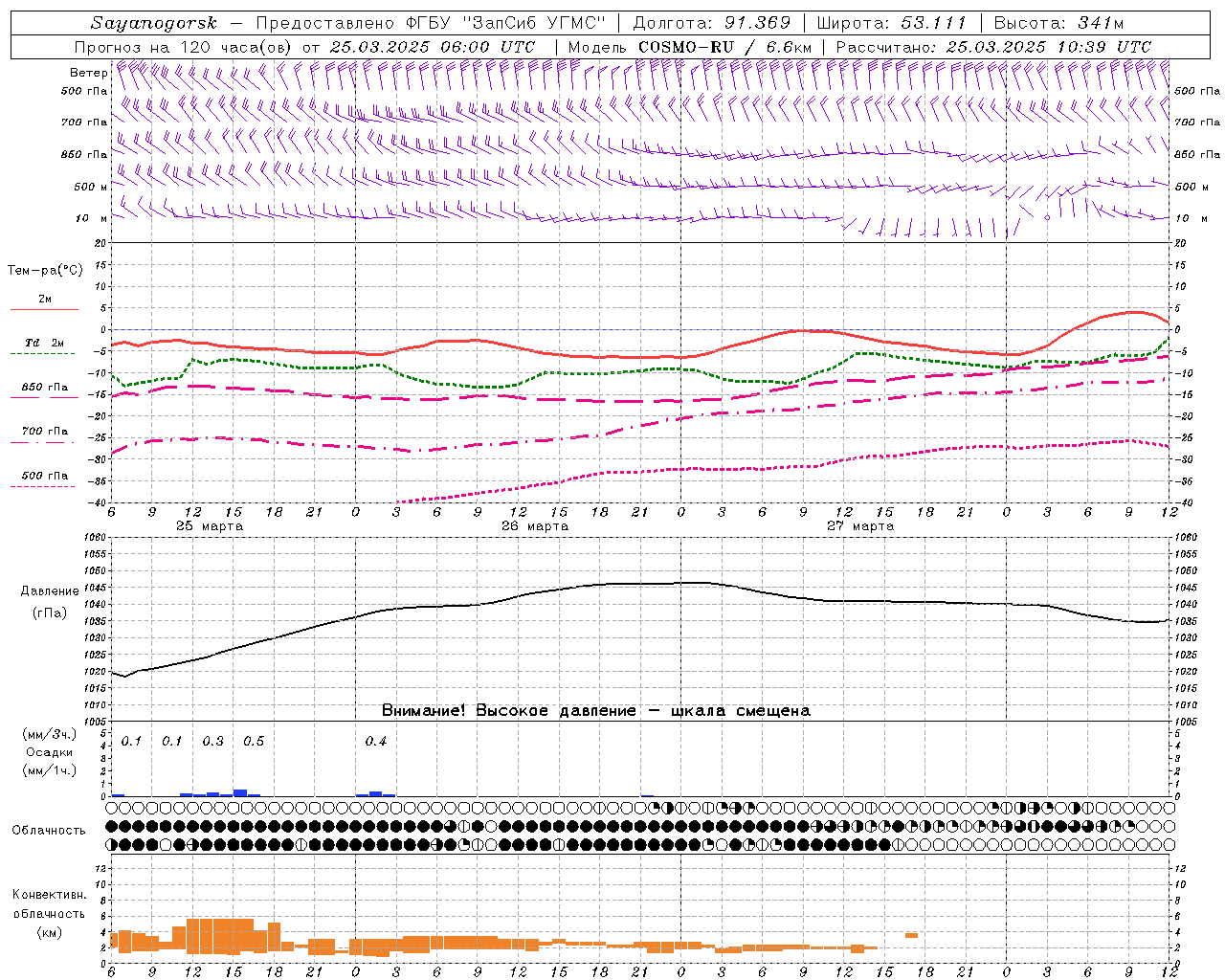Click the '27 марта' date label
1225x980 pixels.
click(859, 526)
